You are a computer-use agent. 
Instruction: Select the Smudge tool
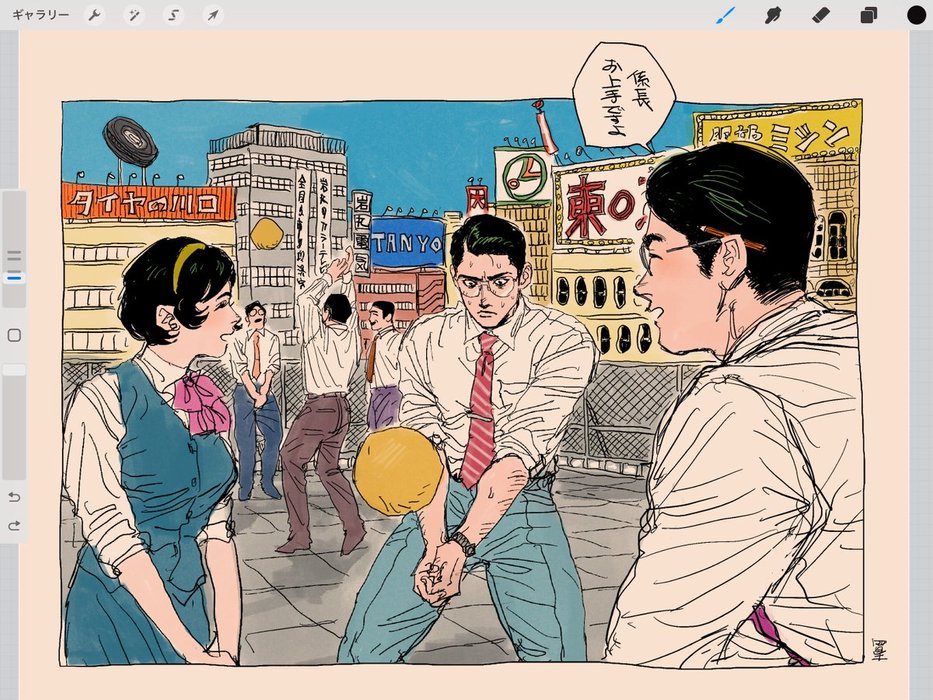click(772, 15)
